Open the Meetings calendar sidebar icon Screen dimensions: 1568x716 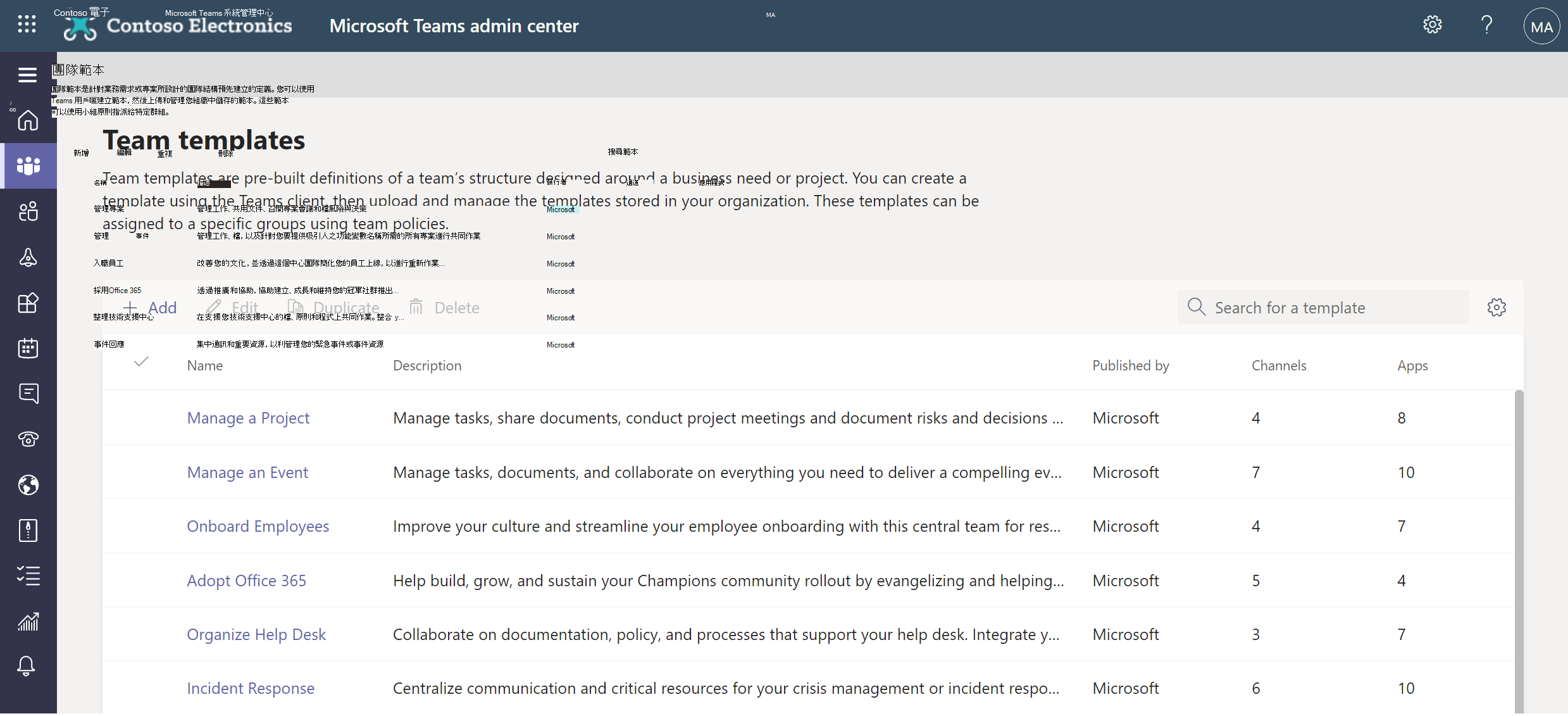(28, 348)
